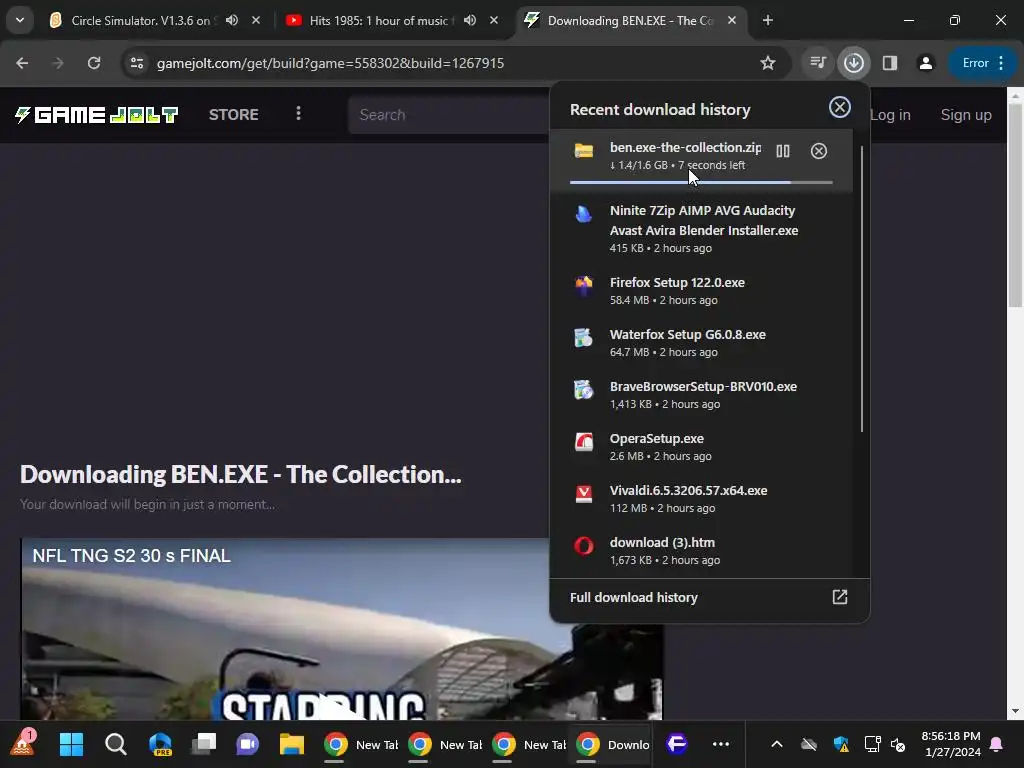Click the BraveBrowserSetup file icon

pos(583,390)
